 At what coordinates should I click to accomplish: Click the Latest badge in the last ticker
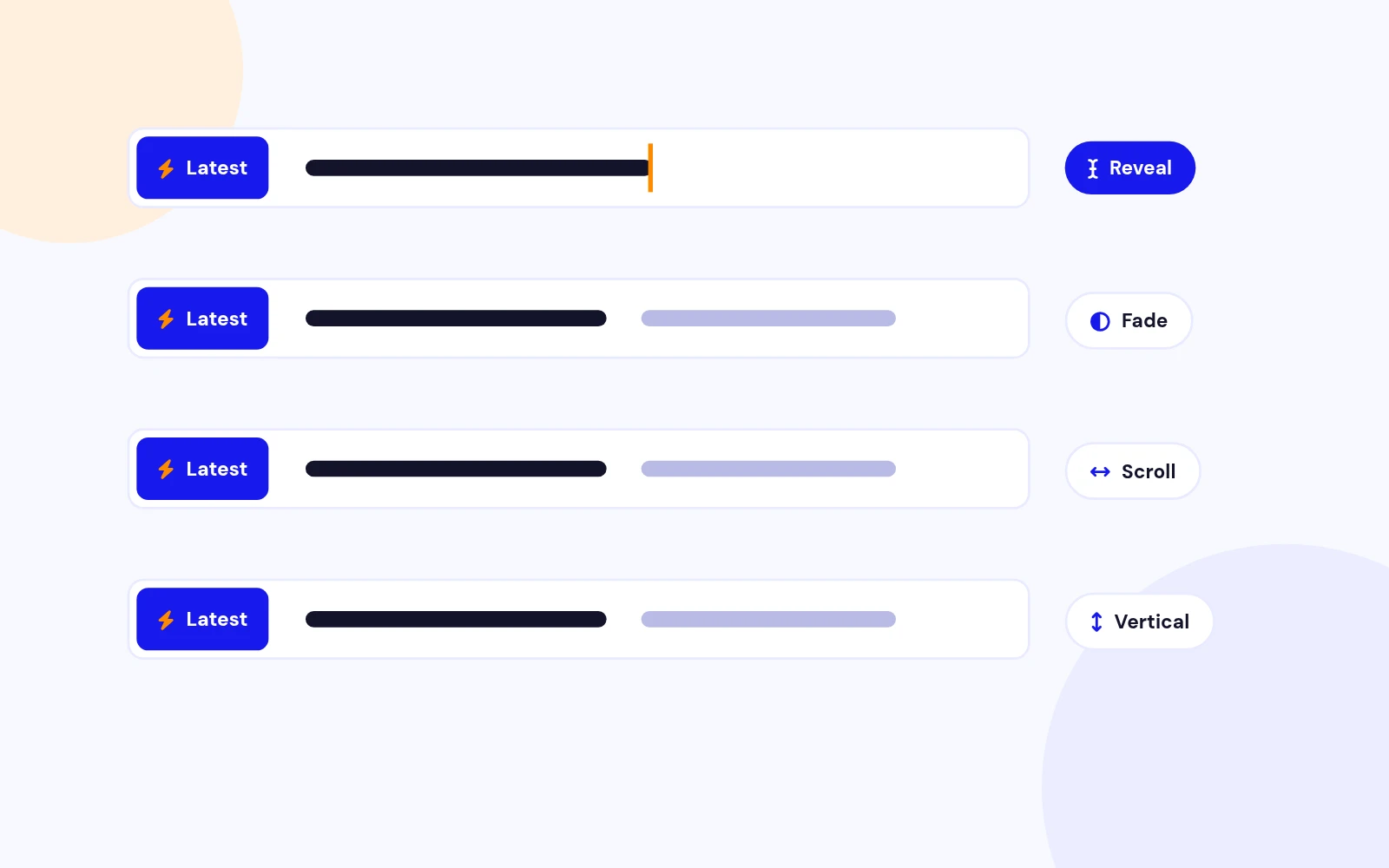[x=202, y=619]
